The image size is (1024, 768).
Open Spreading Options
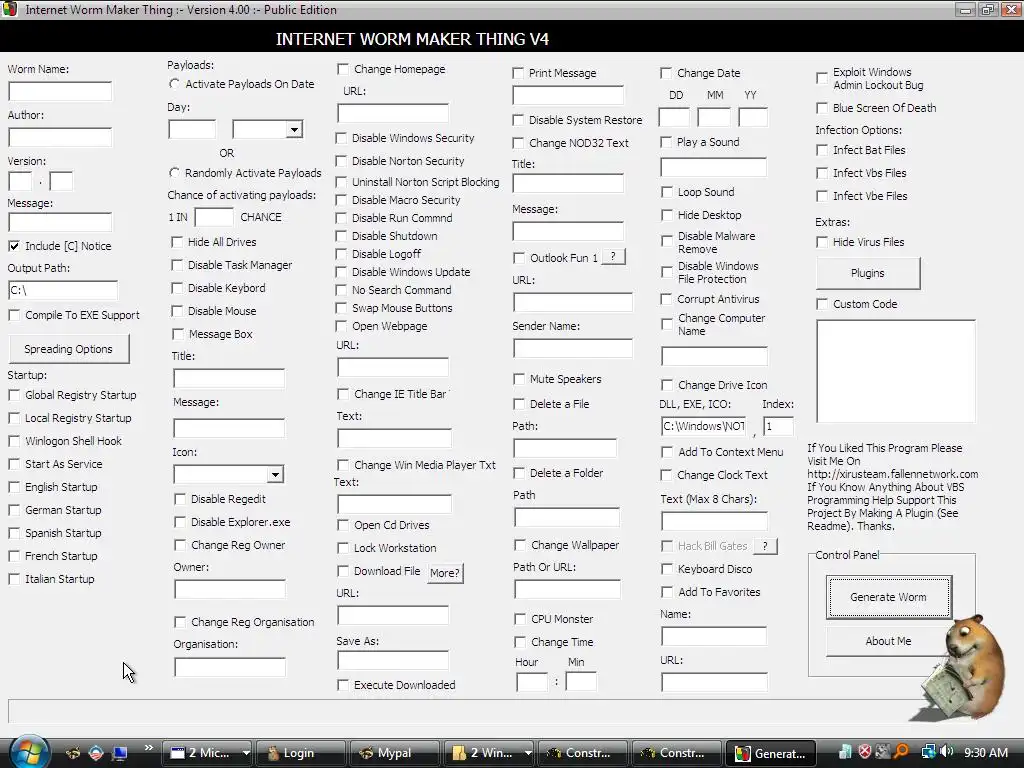(x=69, y=349)
